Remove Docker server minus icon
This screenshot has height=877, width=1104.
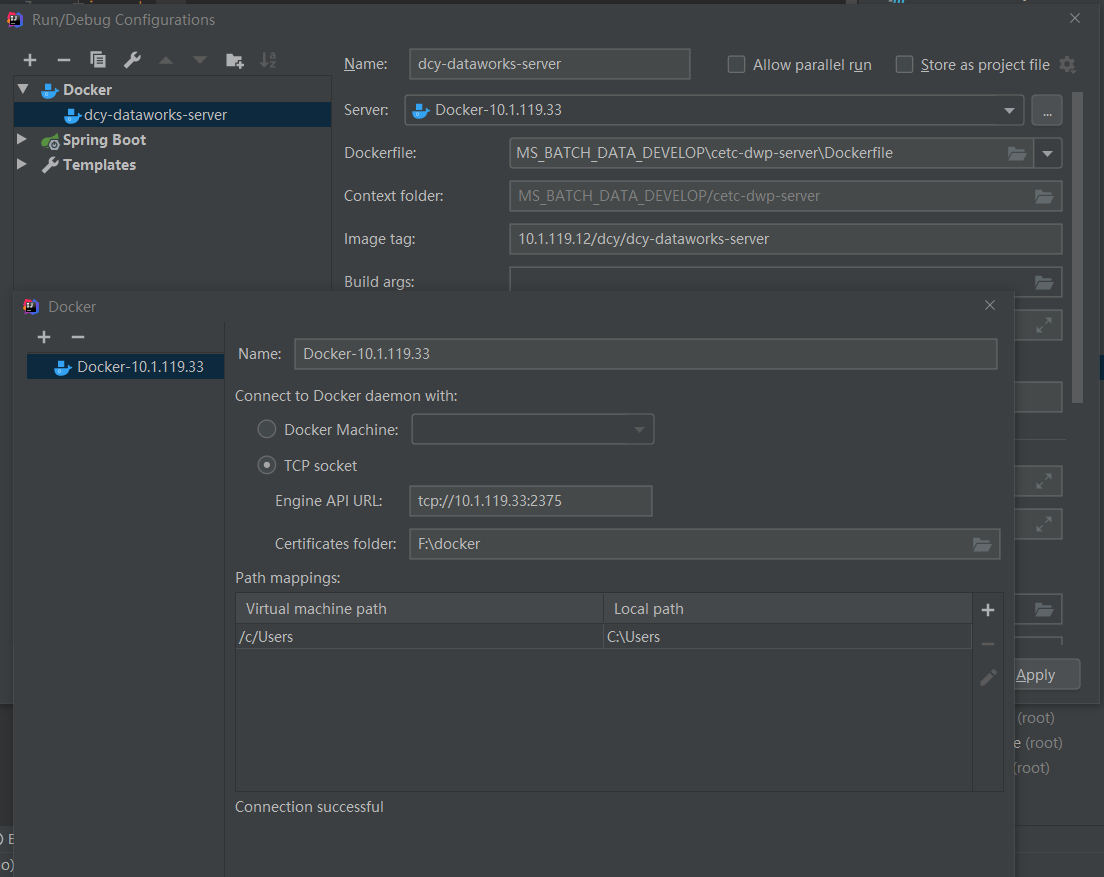click(x=77, y=337)
